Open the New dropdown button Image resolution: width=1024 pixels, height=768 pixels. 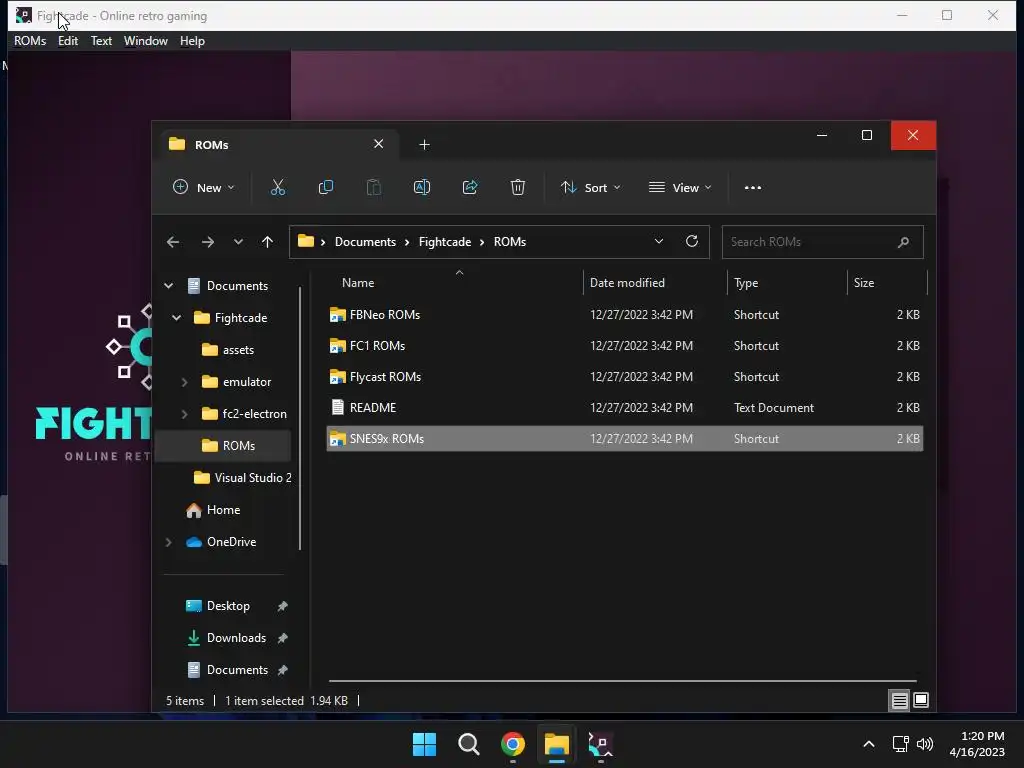point(203,187)
